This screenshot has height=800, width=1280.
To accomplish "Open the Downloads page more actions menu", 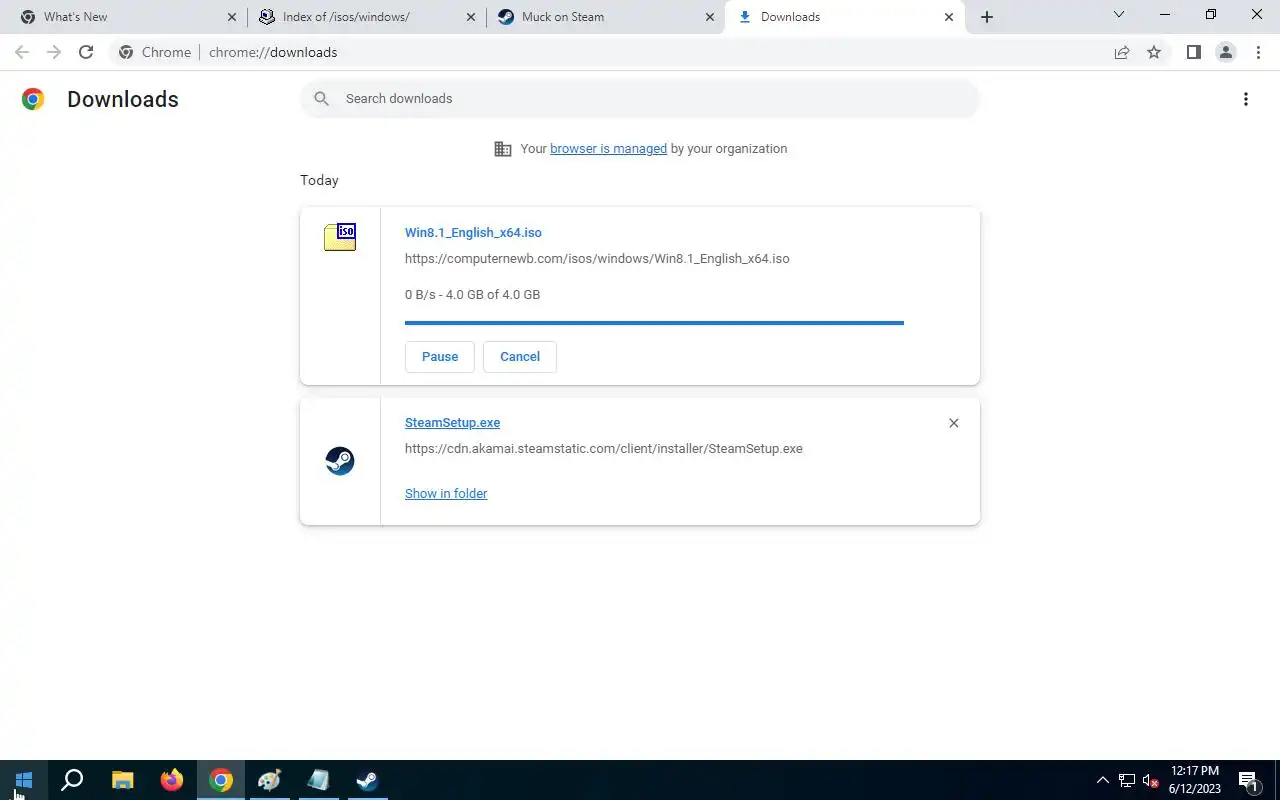I will (1245, 99).
